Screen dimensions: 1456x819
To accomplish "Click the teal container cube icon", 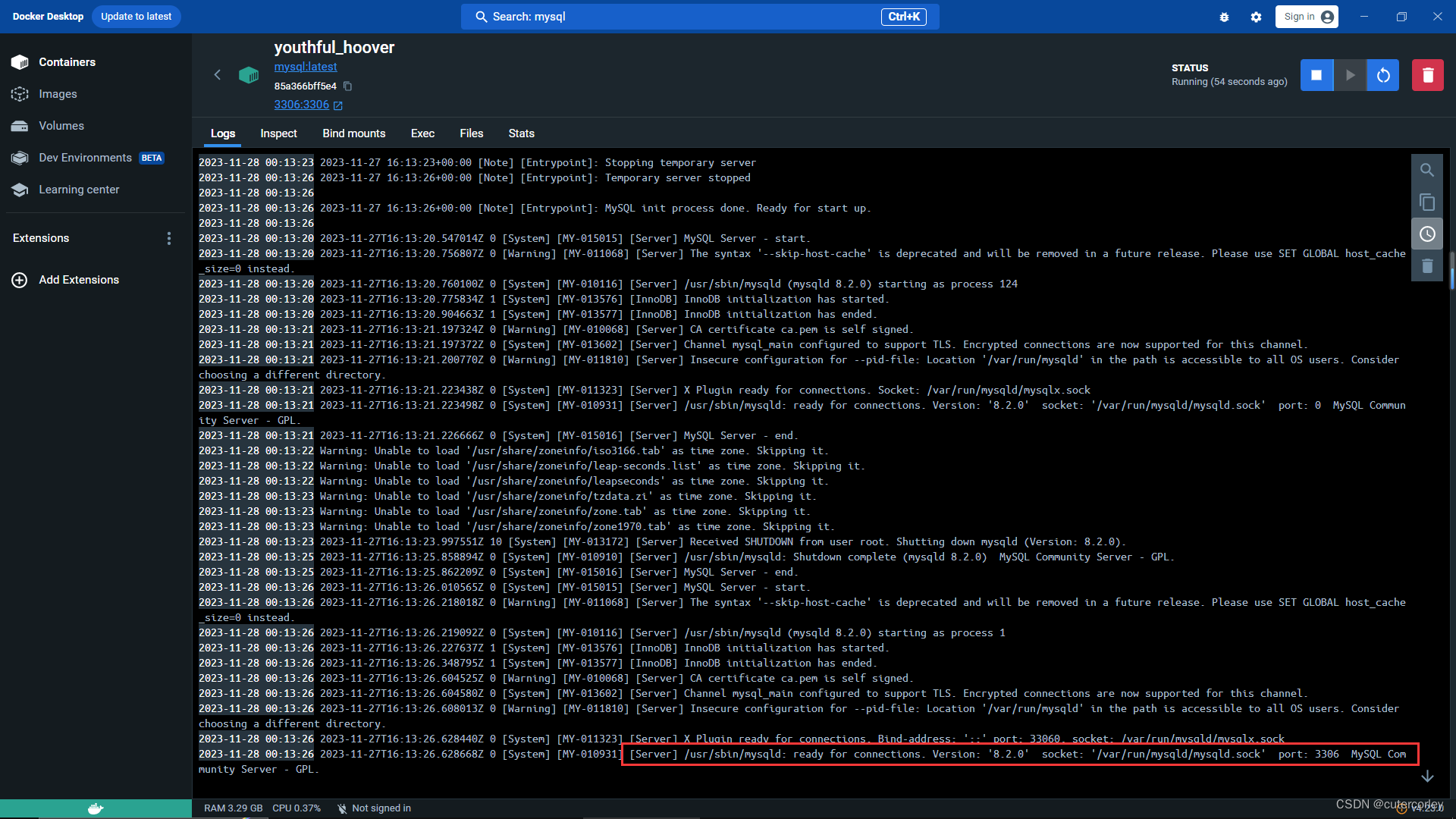I will (x=249, y=74).
